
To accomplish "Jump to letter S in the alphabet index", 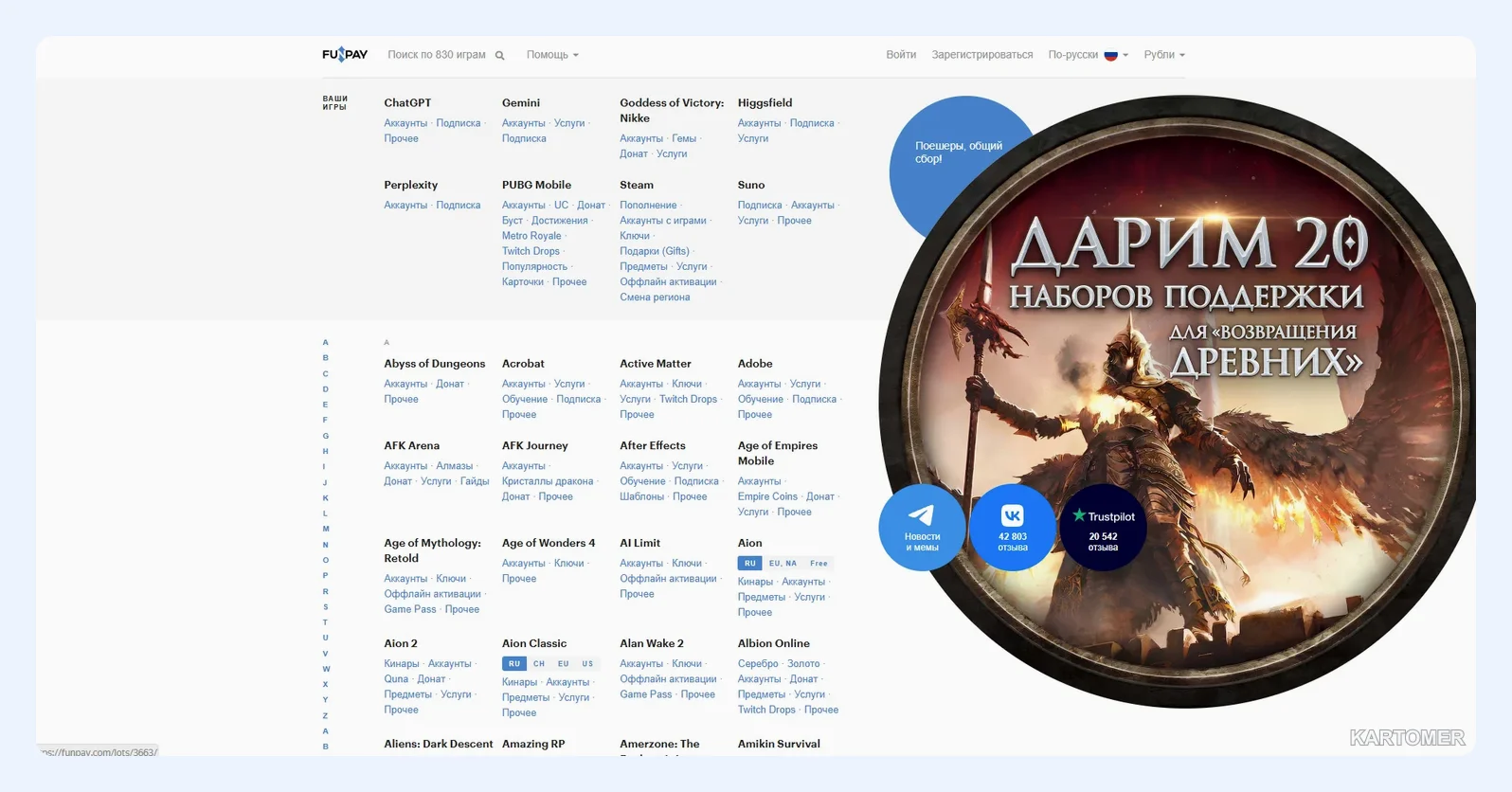I will 326,606.
